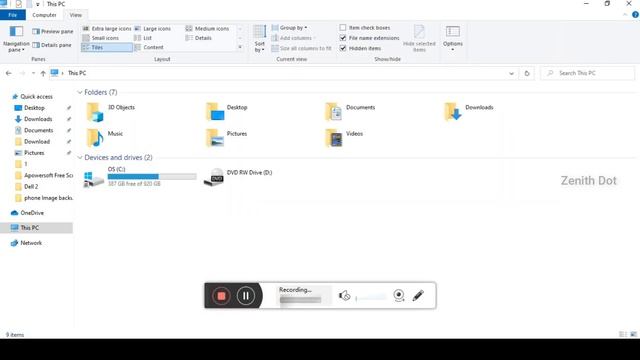Toggle File name extensions checkbox

[x=343, y=38]
